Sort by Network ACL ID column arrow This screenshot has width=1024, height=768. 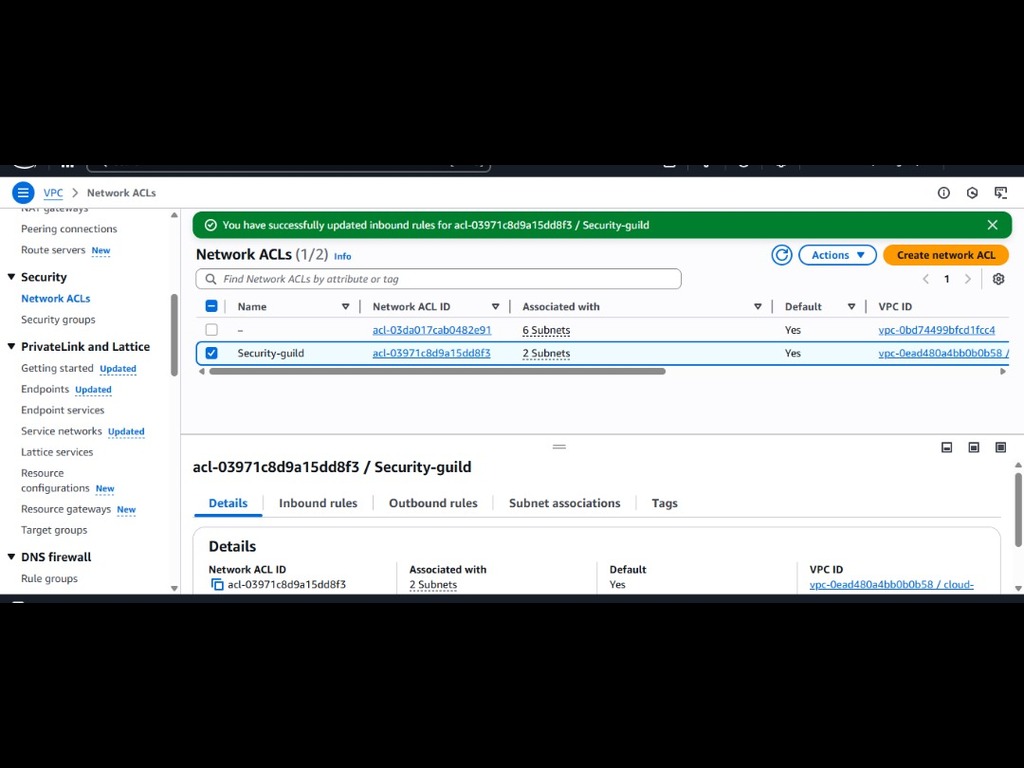pos(496,306)
